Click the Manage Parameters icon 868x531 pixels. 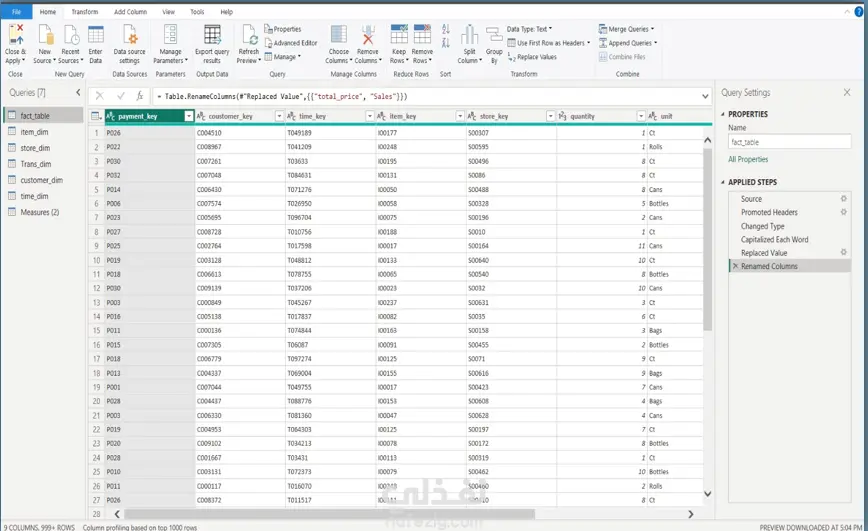pyautogui.click(x=170, y=34)
